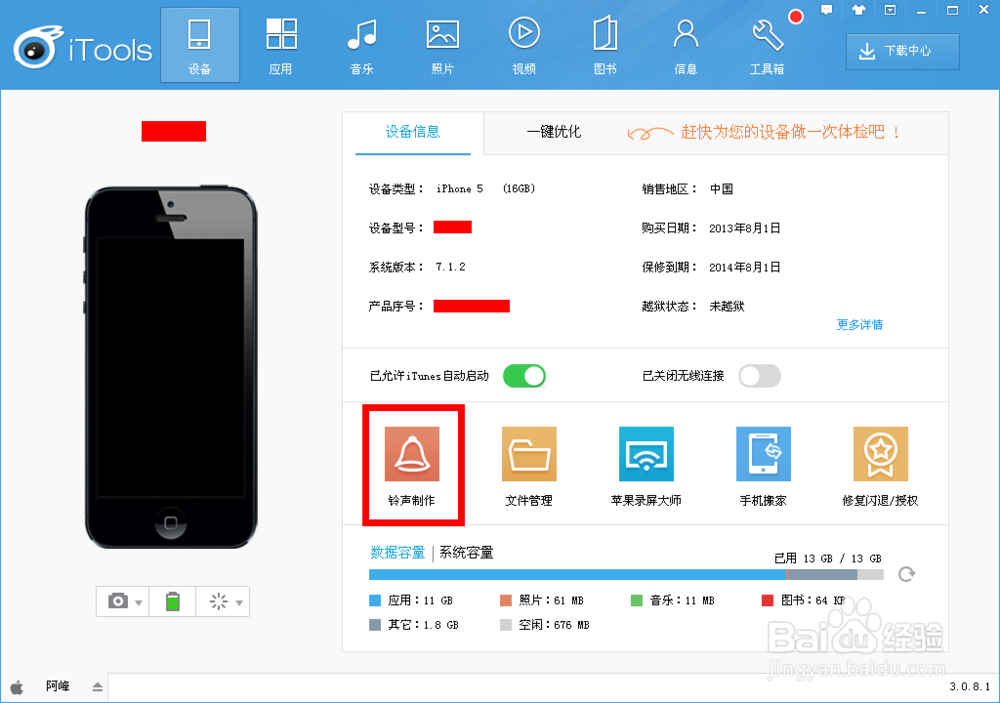Viewport: 1000px width, 703px height.
Task: Take a device screenshot with camera icon
Action: click(117, 601)
